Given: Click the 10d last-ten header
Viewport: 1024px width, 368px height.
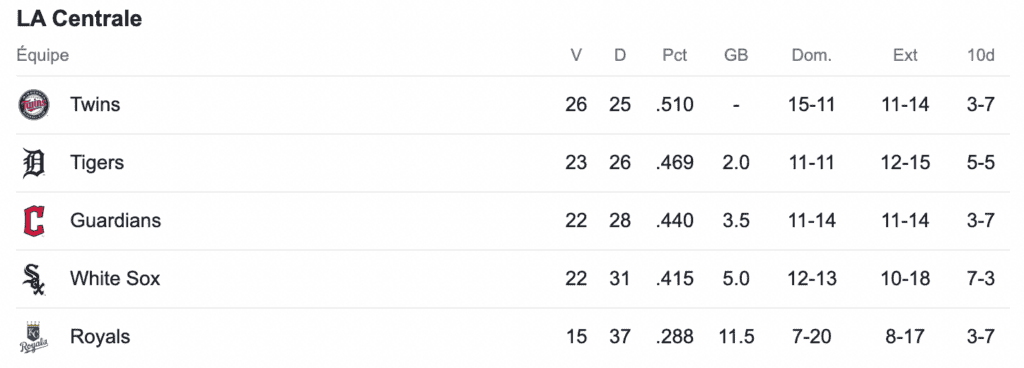Looking at the screenshot, I should click(x=981, y=55).
